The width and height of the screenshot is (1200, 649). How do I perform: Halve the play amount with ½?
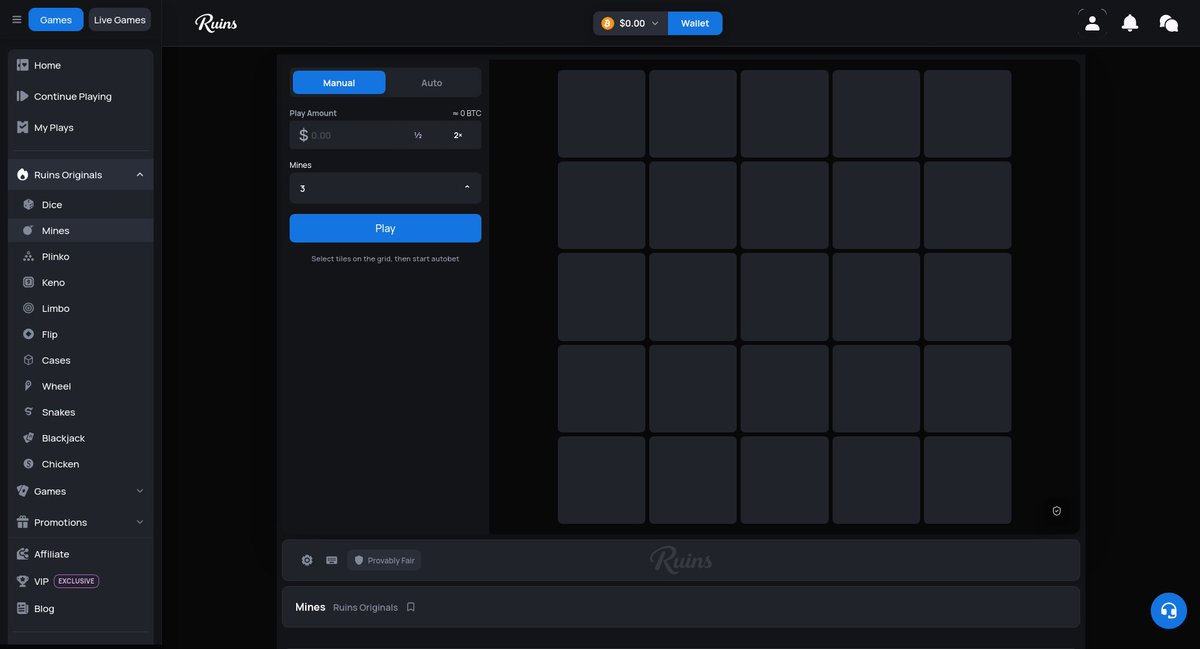[x=418, y=135]
